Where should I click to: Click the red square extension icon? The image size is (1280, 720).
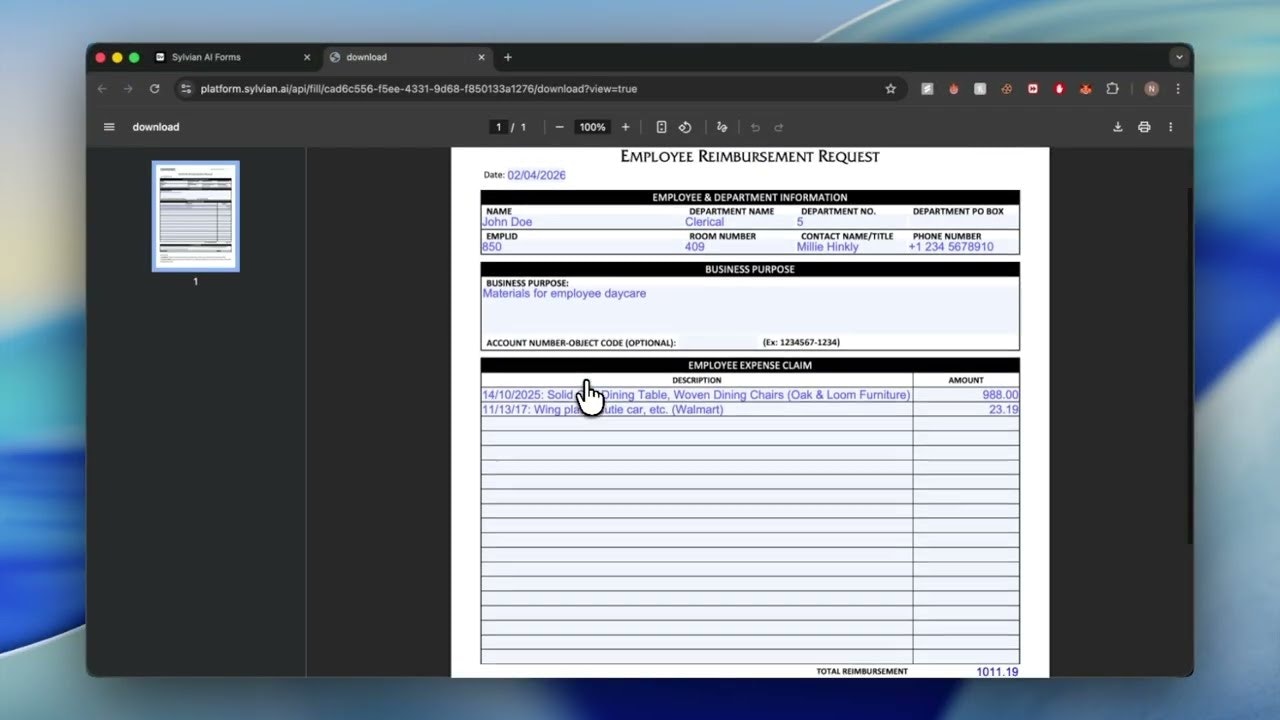pos(1033,89)
